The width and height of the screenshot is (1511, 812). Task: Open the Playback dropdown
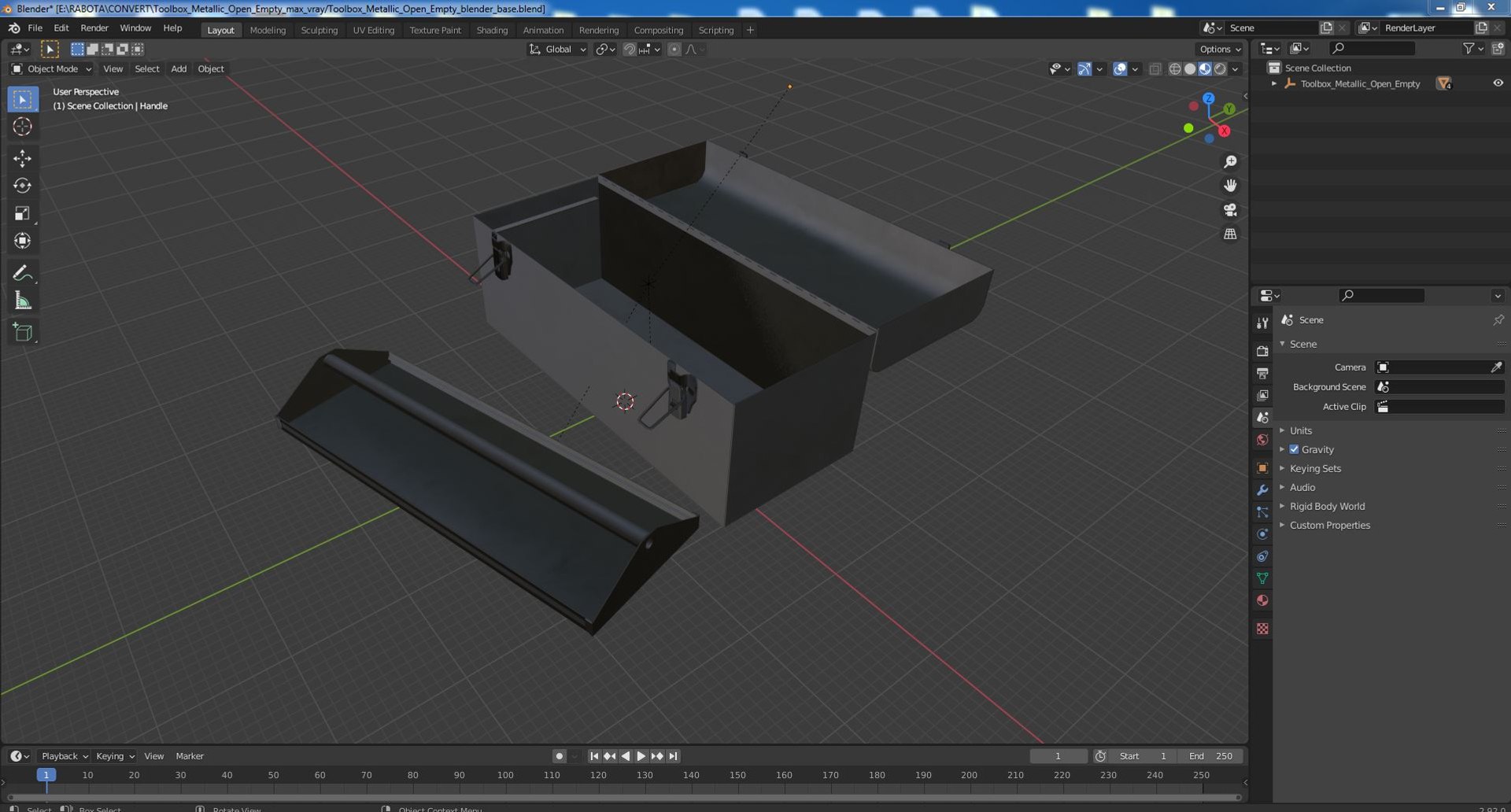[64, 756]
